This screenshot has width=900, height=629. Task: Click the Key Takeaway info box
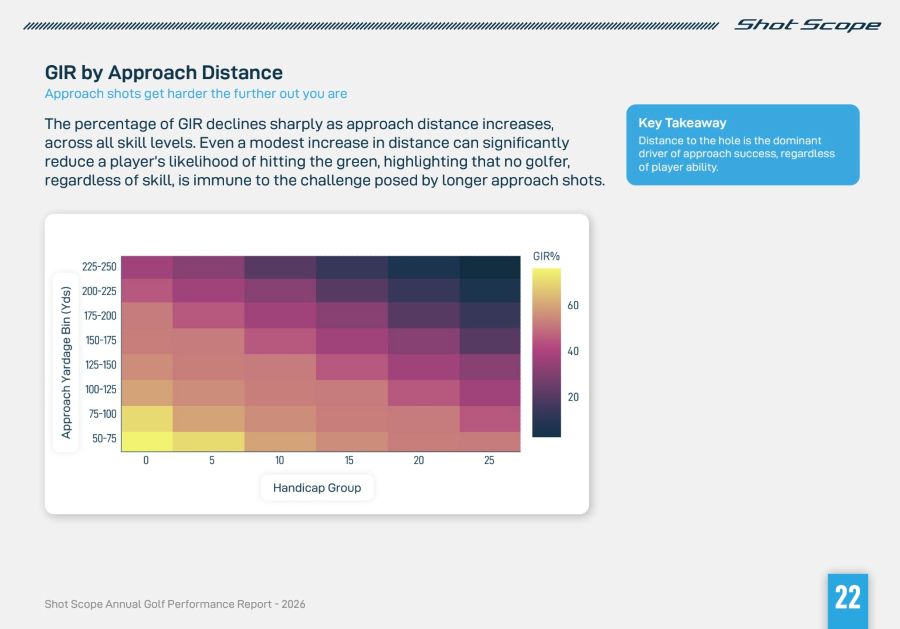click(x=744, y=145)
